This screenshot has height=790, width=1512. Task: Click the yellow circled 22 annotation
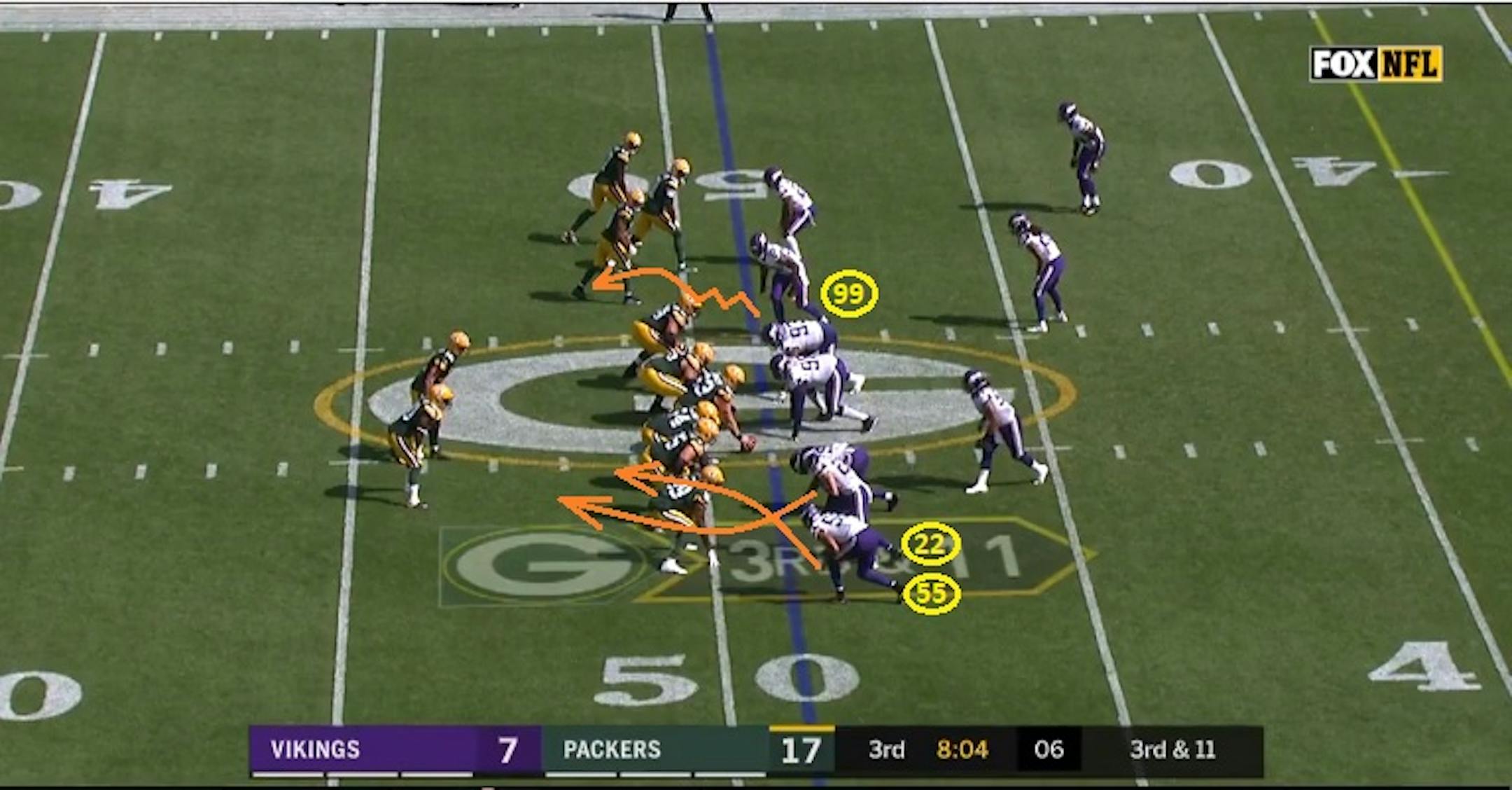(930, 544)
